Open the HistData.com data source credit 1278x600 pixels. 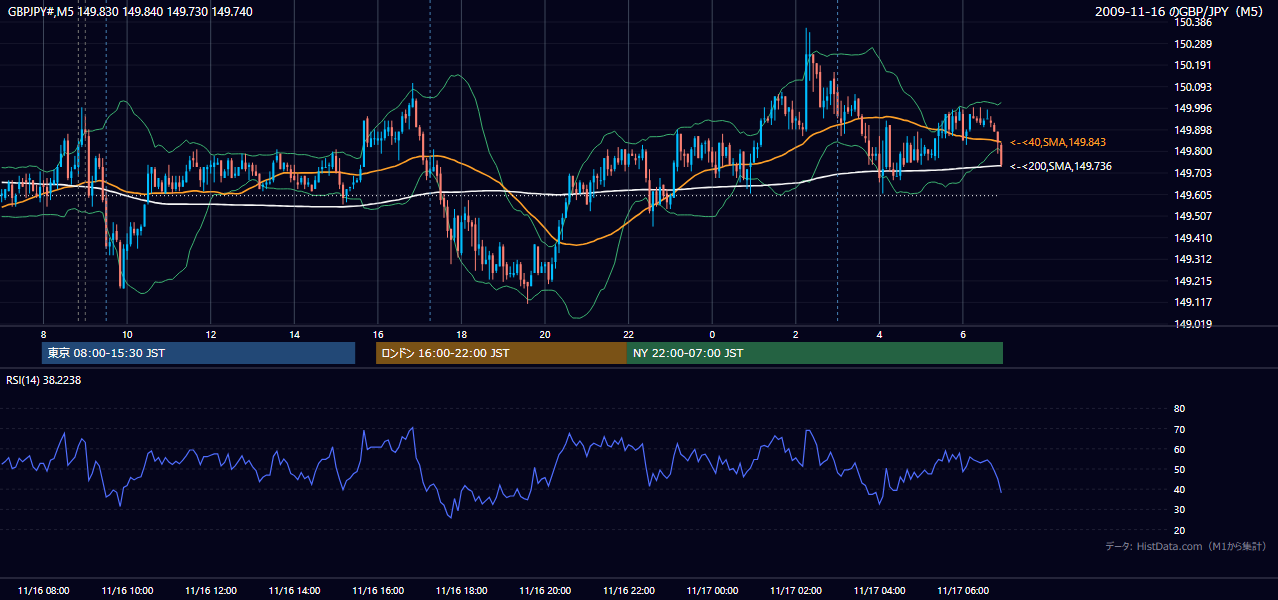[1185, 546]
